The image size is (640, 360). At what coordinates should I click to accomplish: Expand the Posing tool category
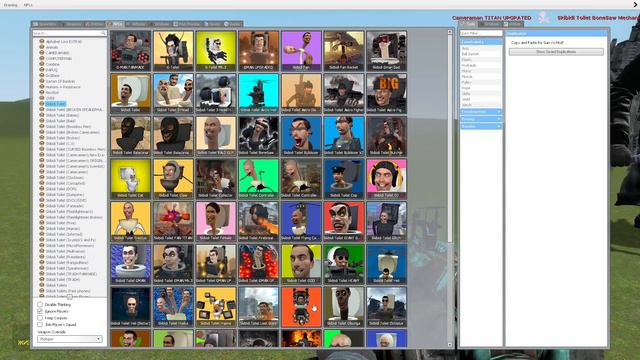pos(481,119)
